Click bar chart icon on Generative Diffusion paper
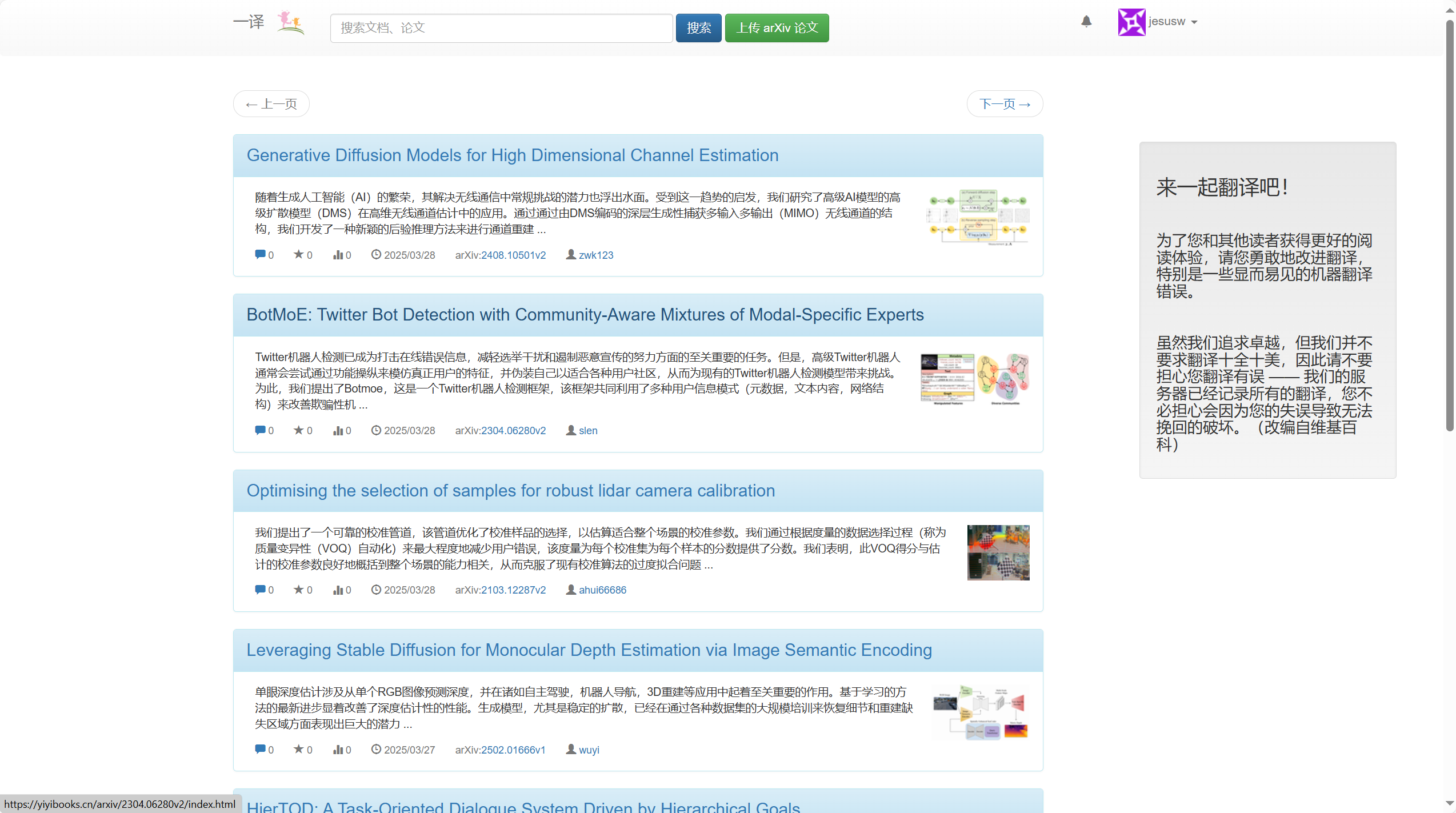Viewport: 1456px width, 813px height. [338, 255]
